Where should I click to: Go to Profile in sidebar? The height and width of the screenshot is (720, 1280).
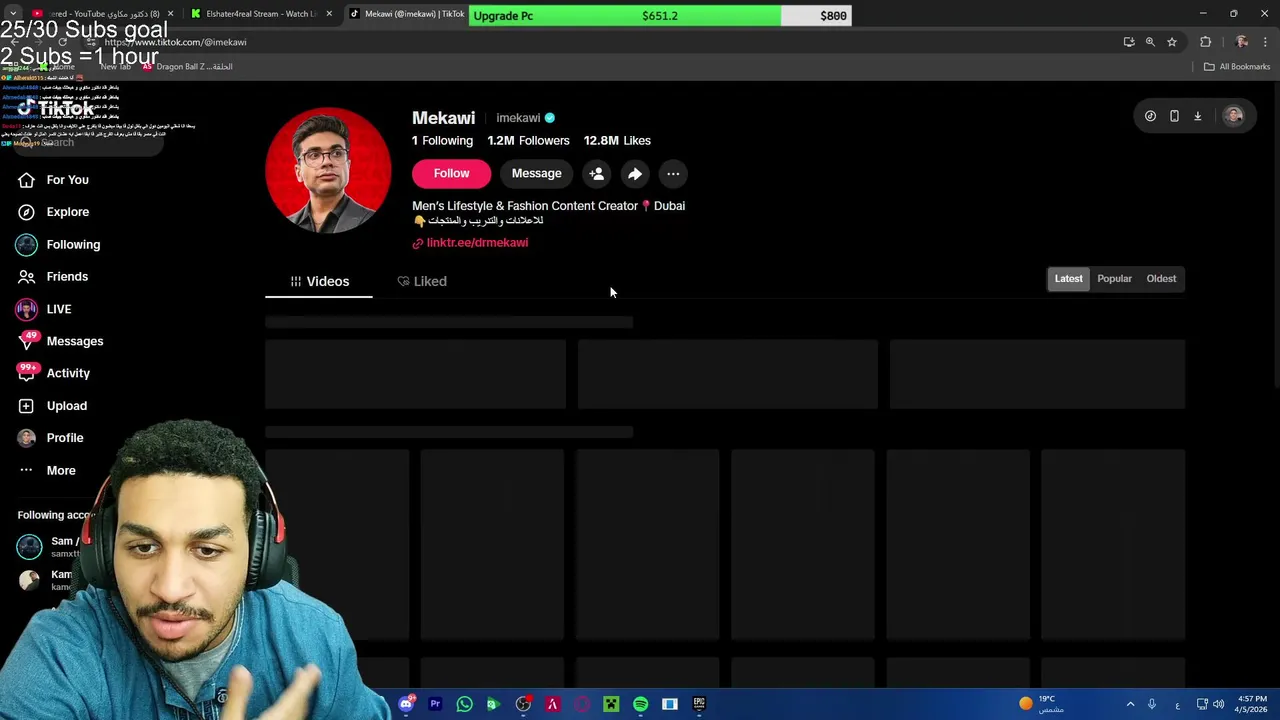[64, 438]
